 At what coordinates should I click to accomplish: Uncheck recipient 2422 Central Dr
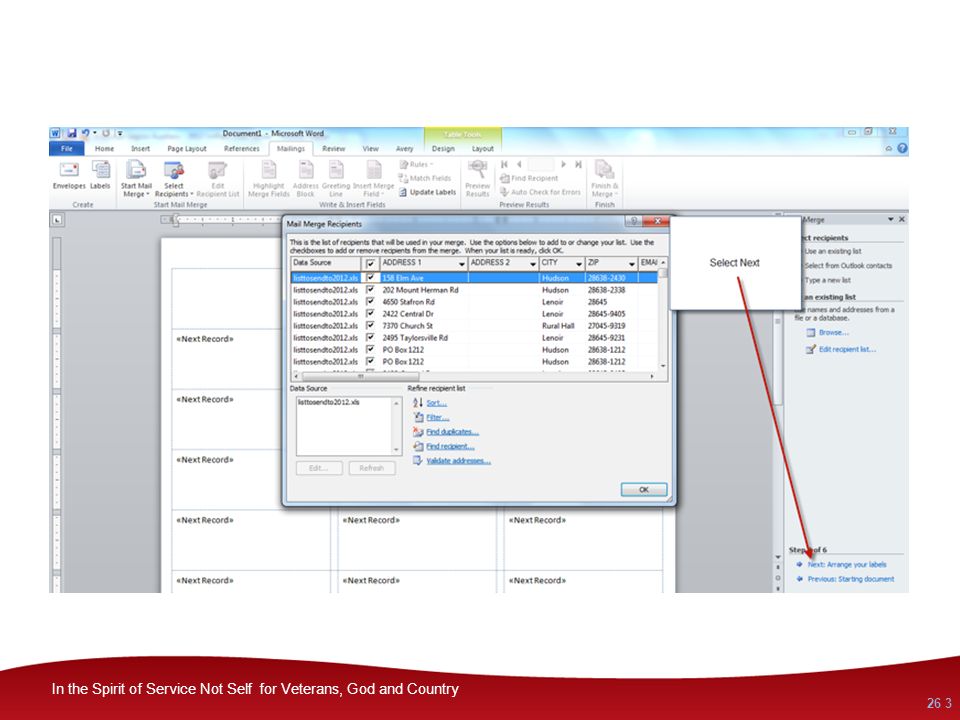(x=370, y=313)
